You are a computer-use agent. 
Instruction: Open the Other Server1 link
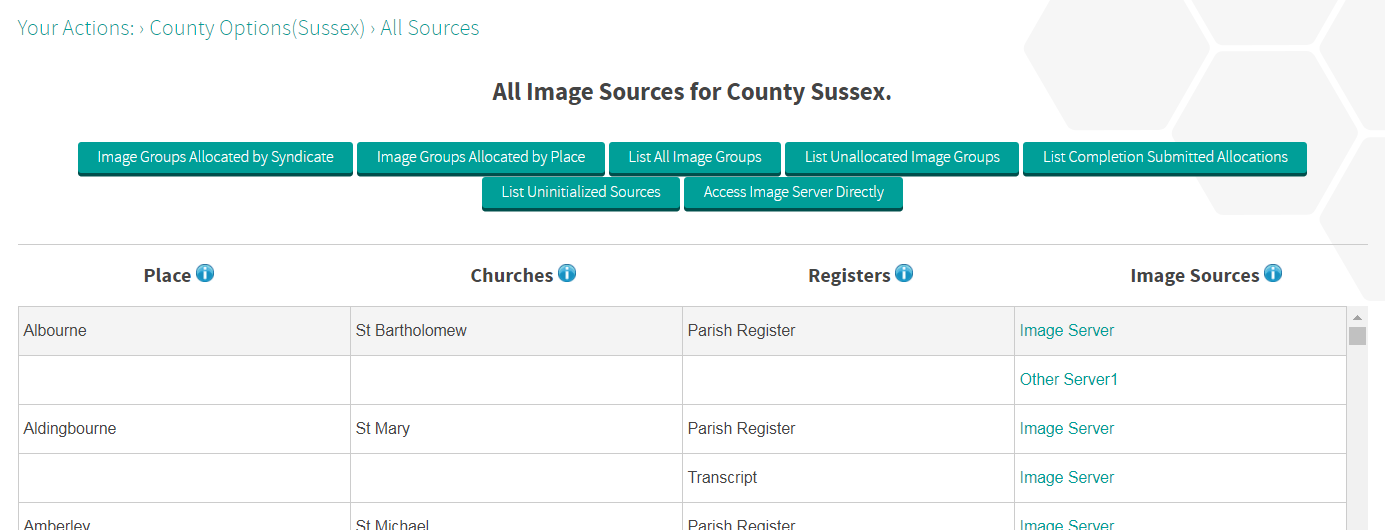point(1069,380)
